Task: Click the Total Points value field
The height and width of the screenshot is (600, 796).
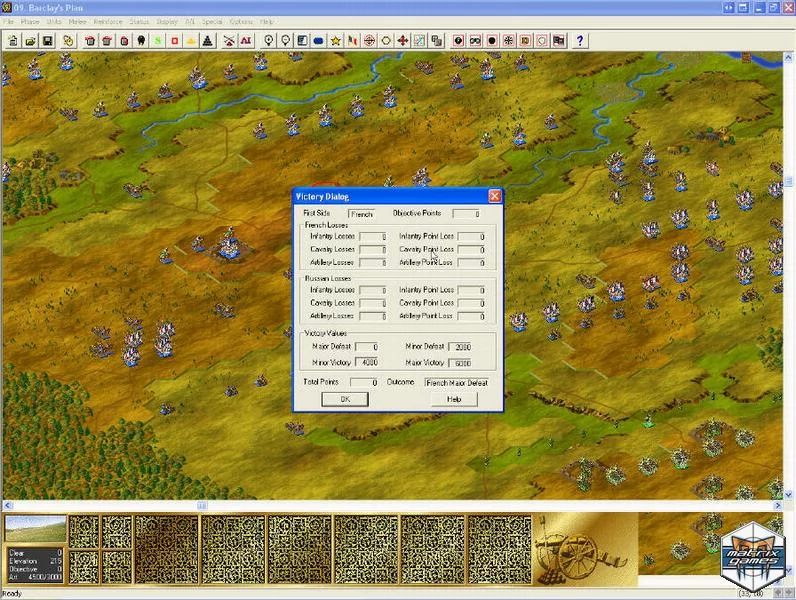Action: (363, 383)
